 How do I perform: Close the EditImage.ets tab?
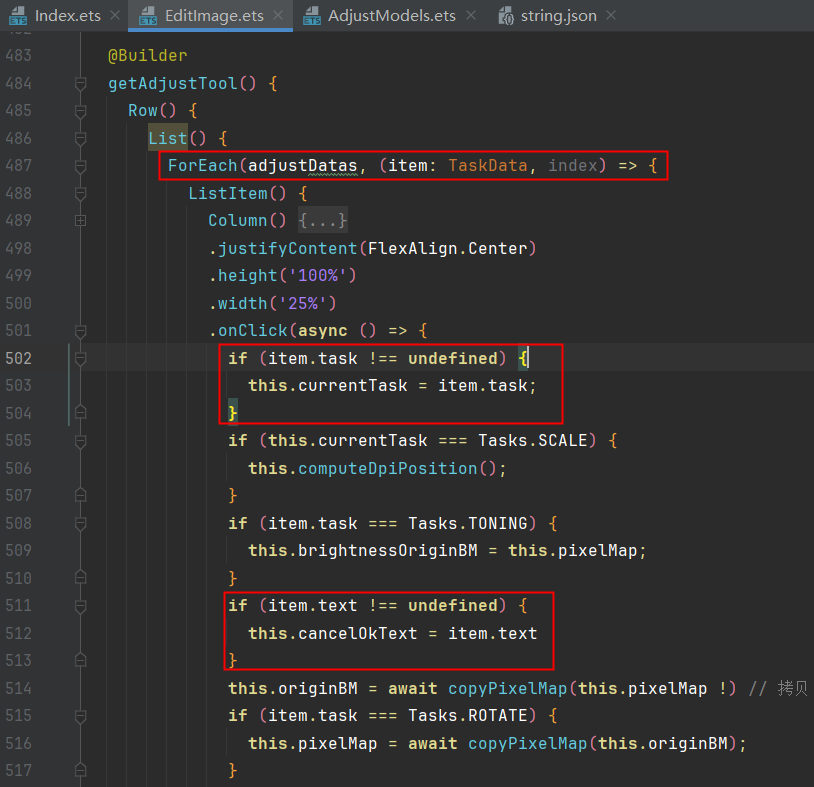pos(276,16)
